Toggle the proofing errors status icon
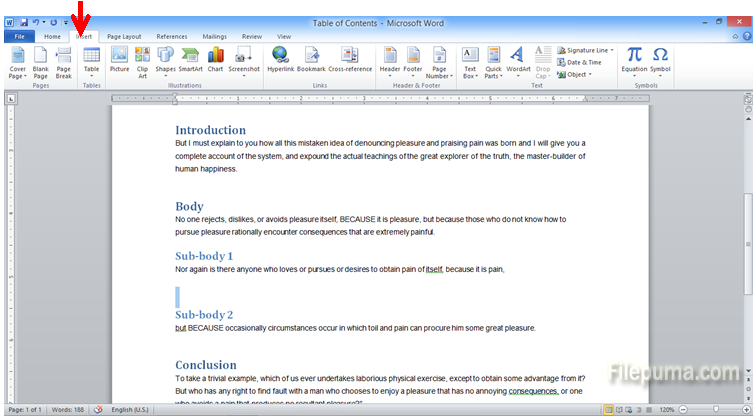 click(98, 410)
